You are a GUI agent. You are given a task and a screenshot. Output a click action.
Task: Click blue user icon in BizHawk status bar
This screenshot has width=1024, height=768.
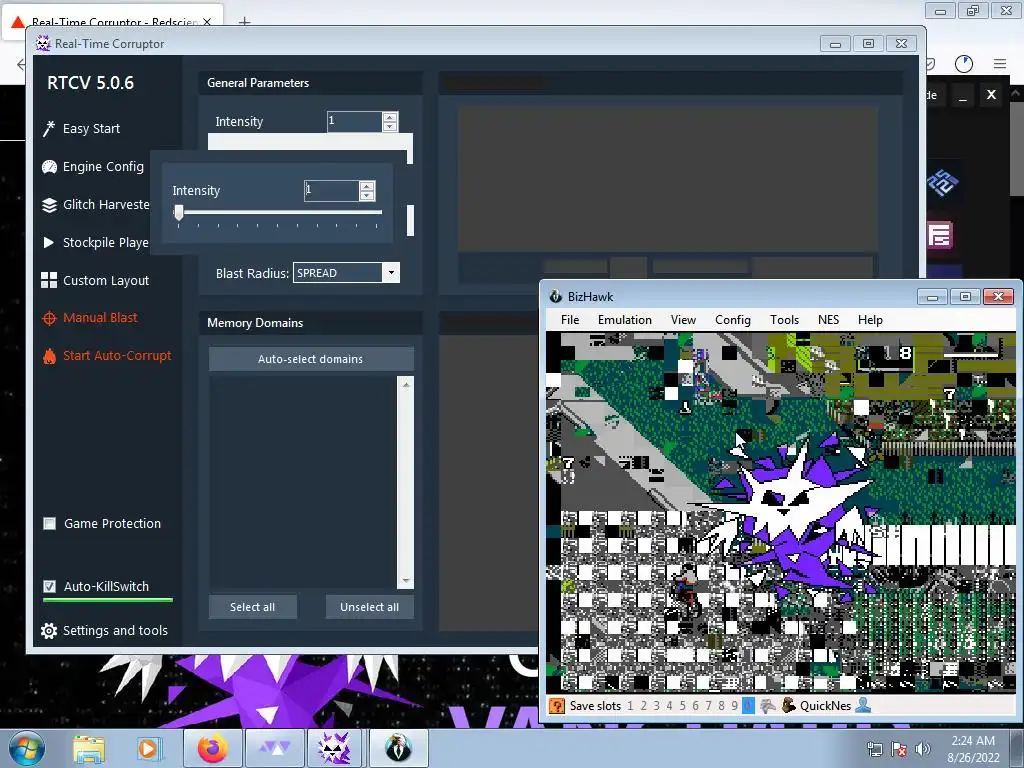(x=863, y=706)
